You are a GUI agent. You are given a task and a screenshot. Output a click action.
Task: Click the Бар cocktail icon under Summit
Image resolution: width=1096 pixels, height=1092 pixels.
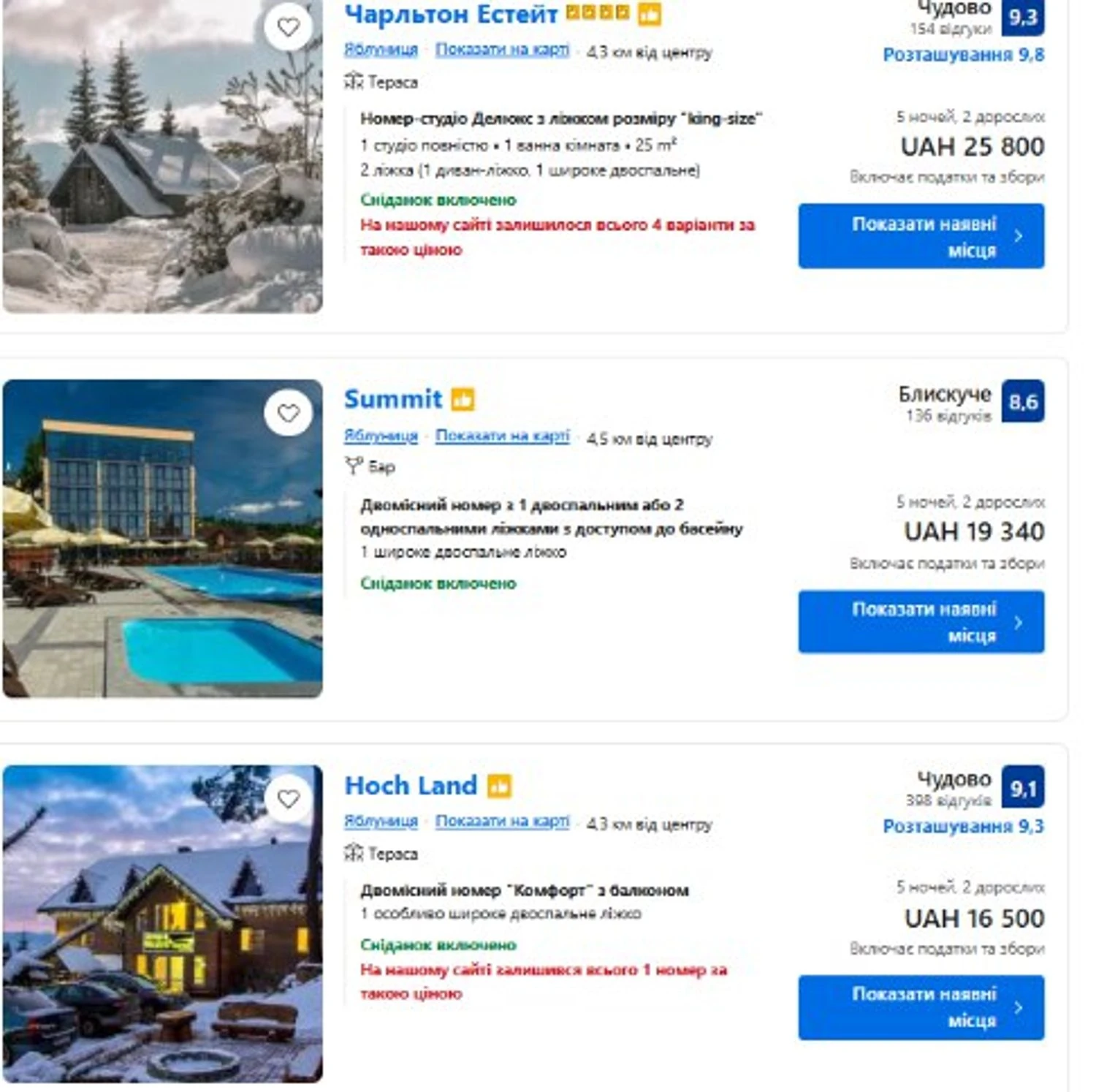click(x=354, y=466)
